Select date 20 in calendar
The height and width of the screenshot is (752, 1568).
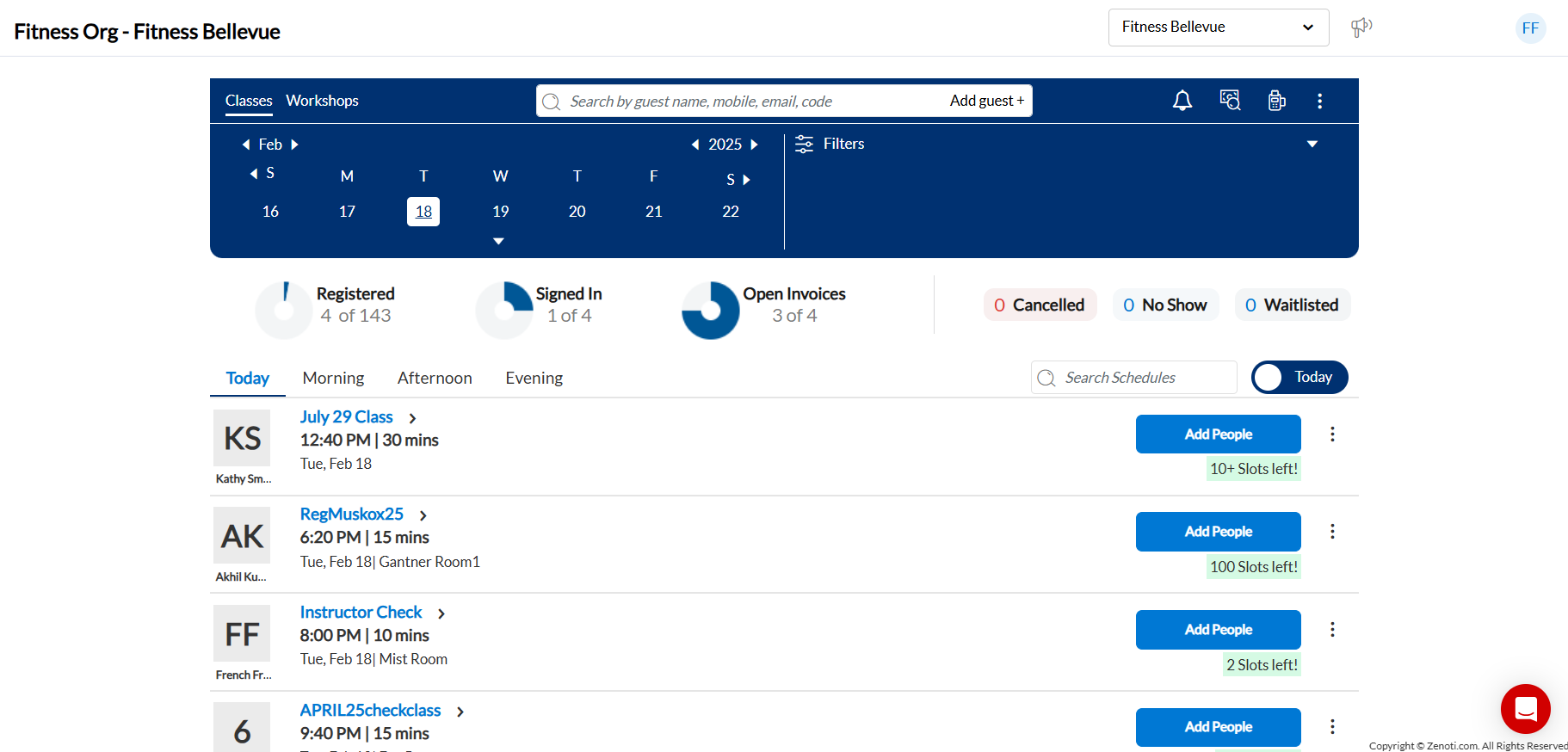click(x=577, y=212)
